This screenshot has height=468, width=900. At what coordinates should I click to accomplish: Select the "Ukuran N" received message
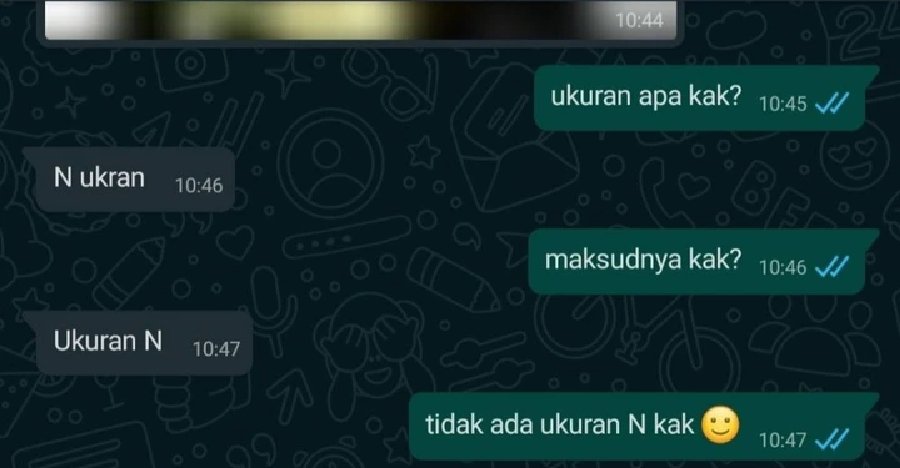[x=145, y=343]
